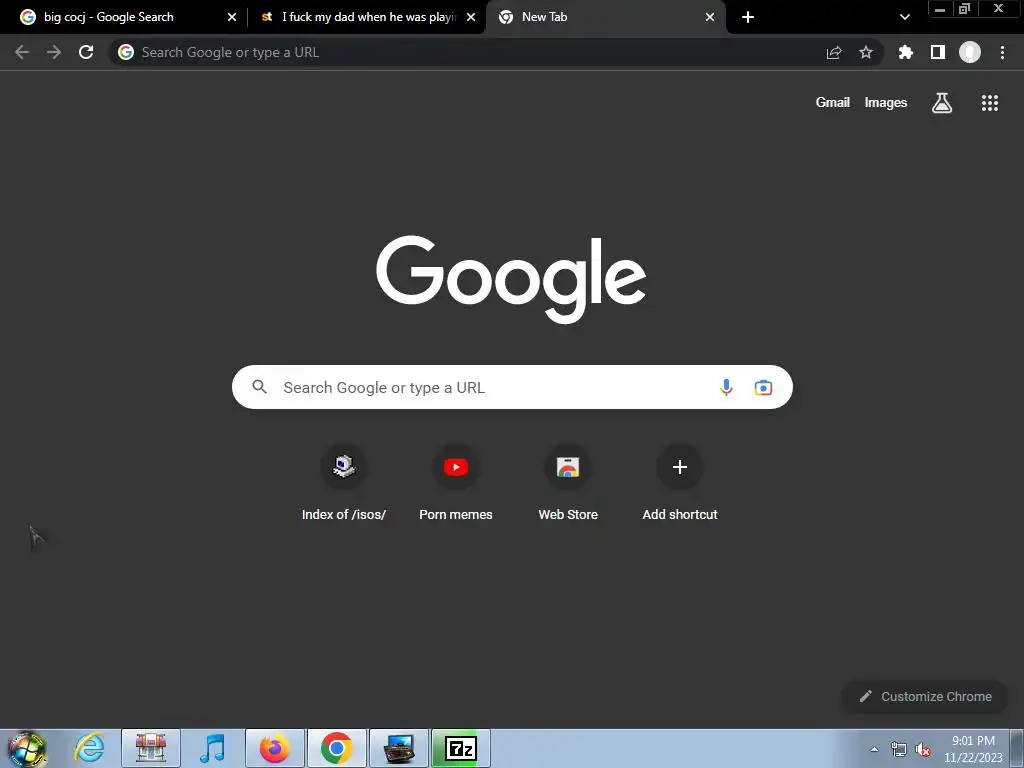Focus the Google search box

coord(512,387)
